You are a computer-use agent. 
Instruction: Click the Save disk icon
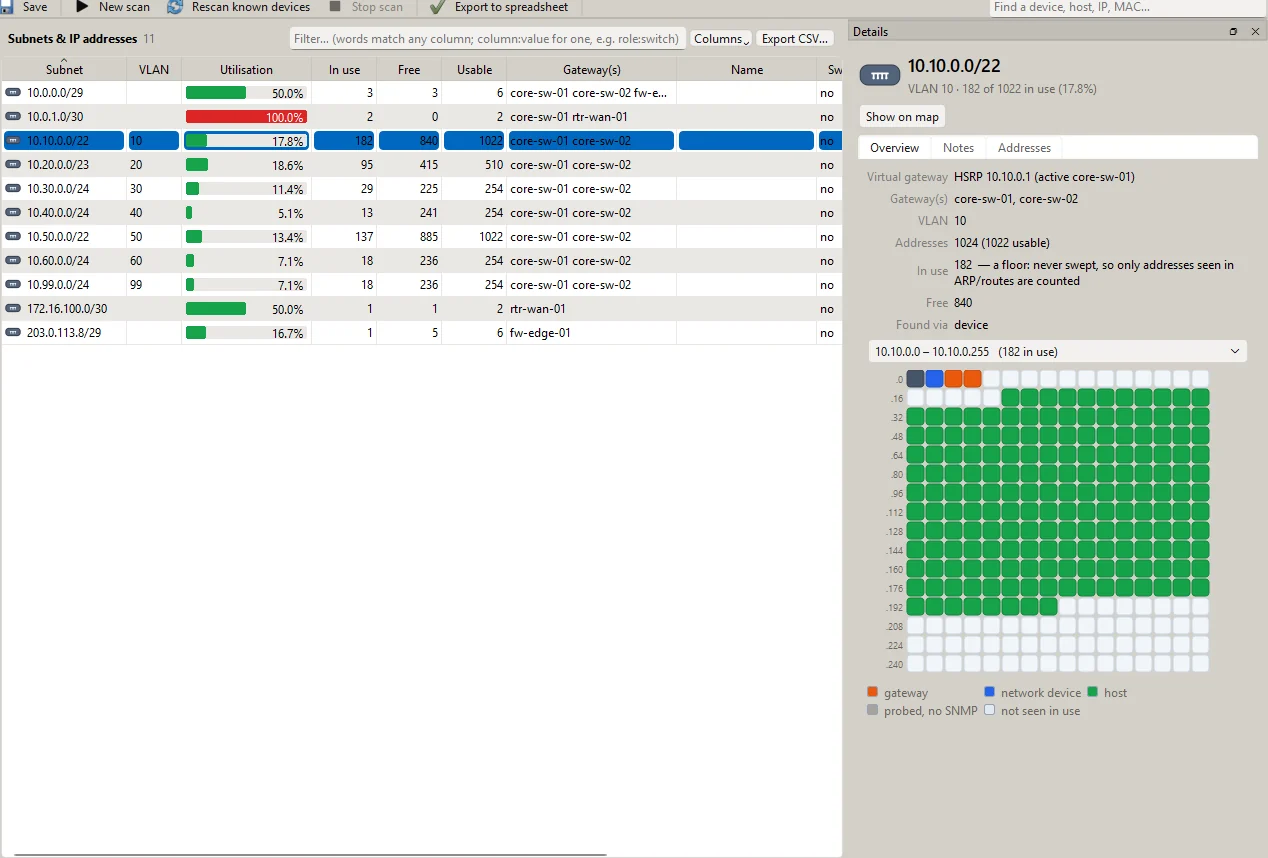click(7, 6)
